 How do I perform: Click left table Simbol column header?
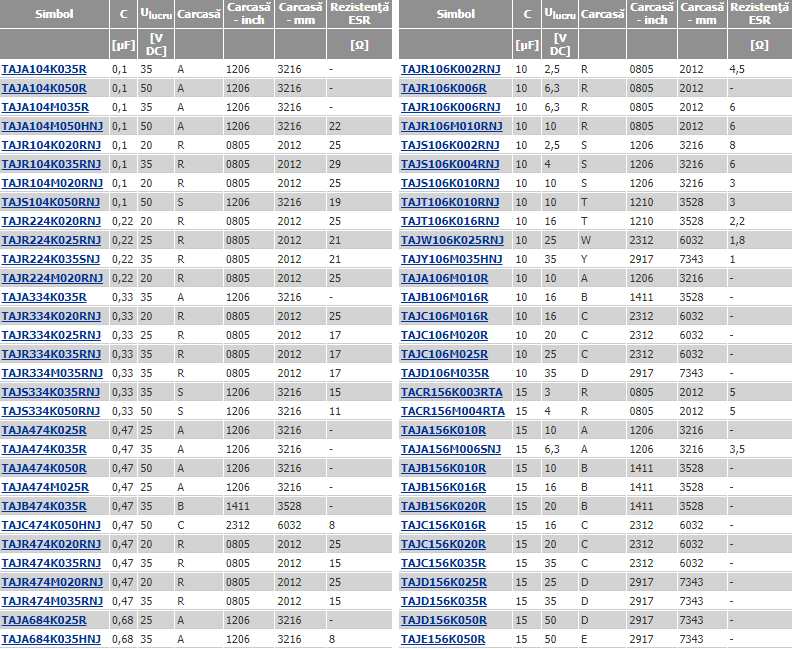[54, 14]
